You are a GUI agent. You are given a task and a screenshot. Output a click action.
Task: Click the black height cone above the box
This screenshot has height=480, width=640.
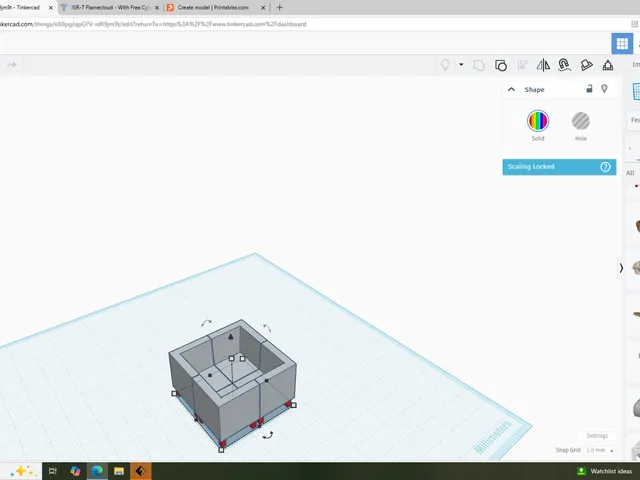(x=231, y=336)
